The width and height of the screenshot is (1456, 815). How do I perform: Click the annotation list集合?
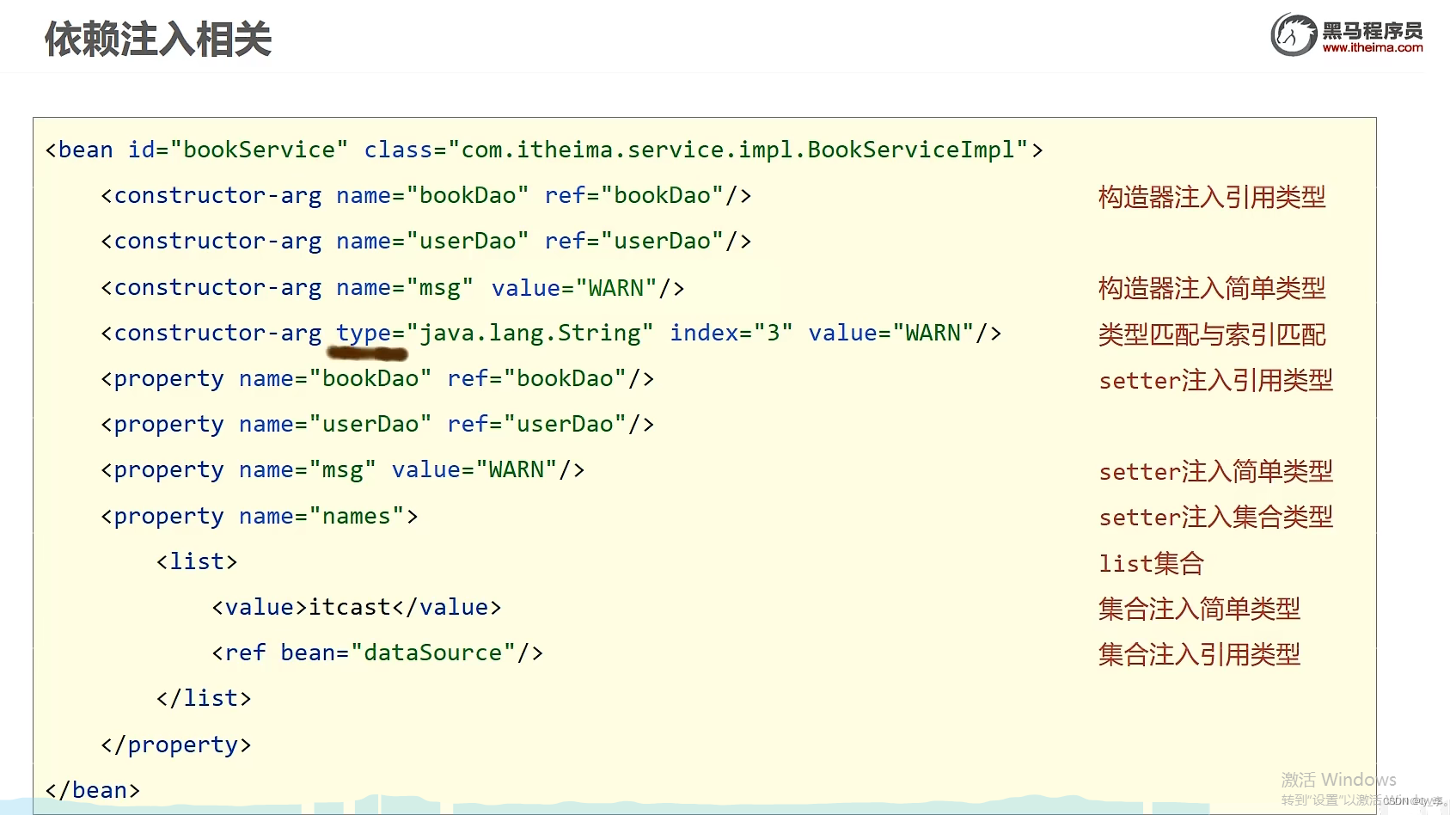1152,563
